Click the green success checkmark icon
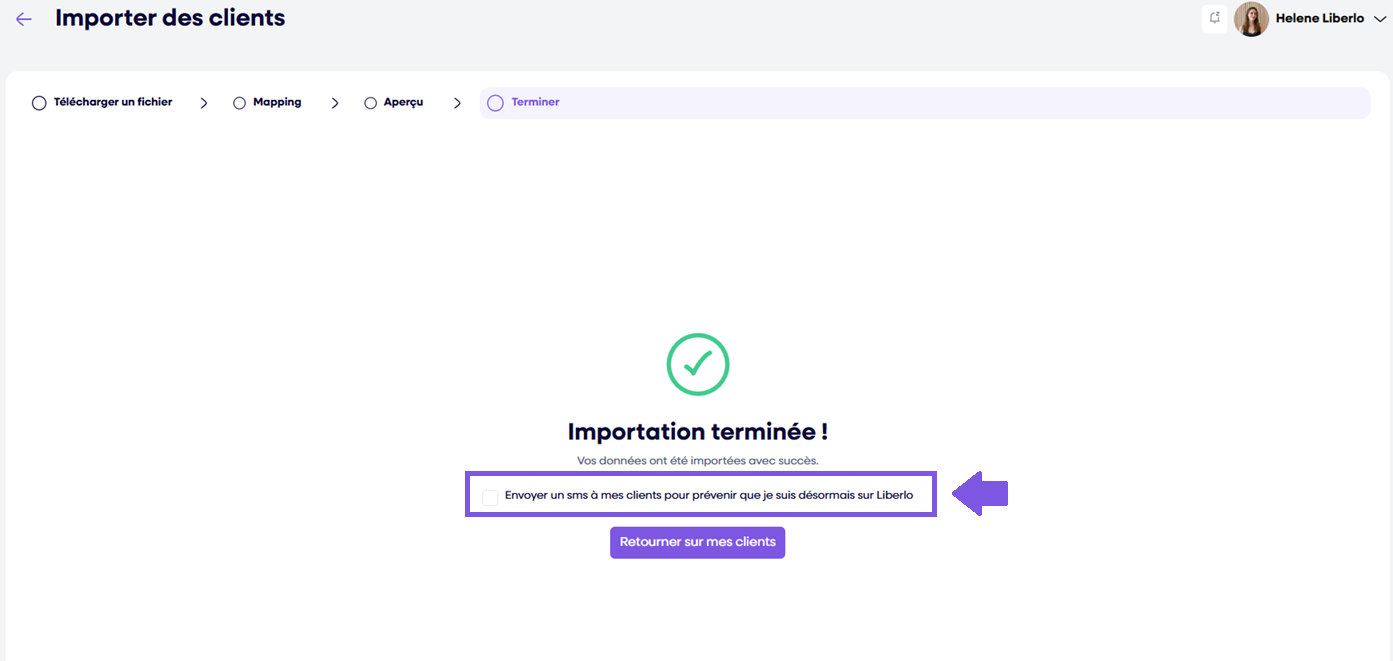 coord(697,364)
